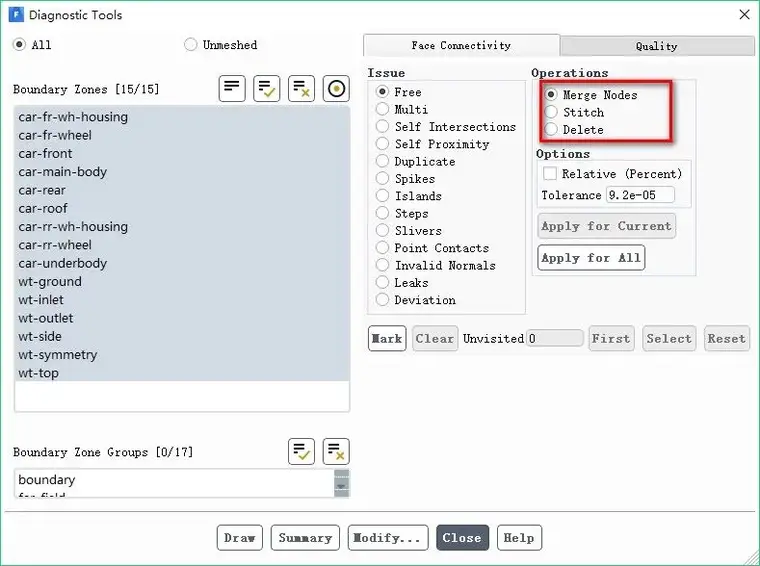This screenshot has height=566, width=760.
Task: Select wt-outlet in Boundary Zones
Action: pos(182,318)
